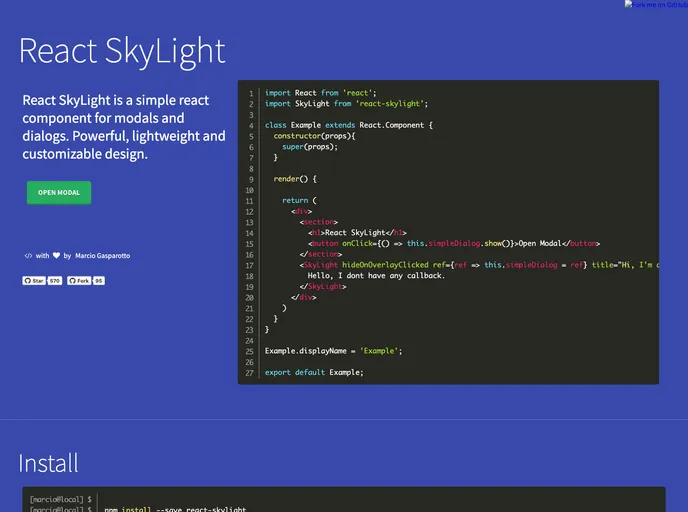Click the 'return (' code line

point(299,201)
